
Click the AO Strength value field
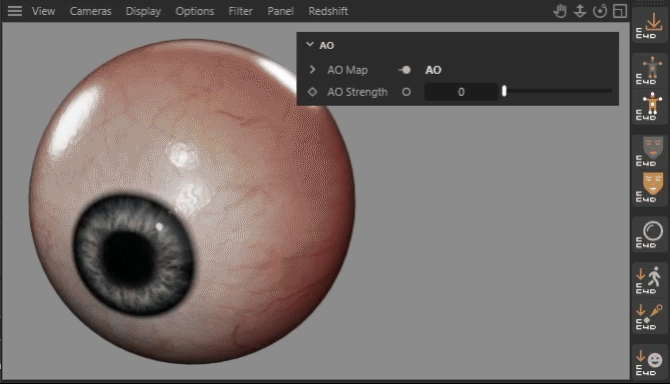coord(461,92)
